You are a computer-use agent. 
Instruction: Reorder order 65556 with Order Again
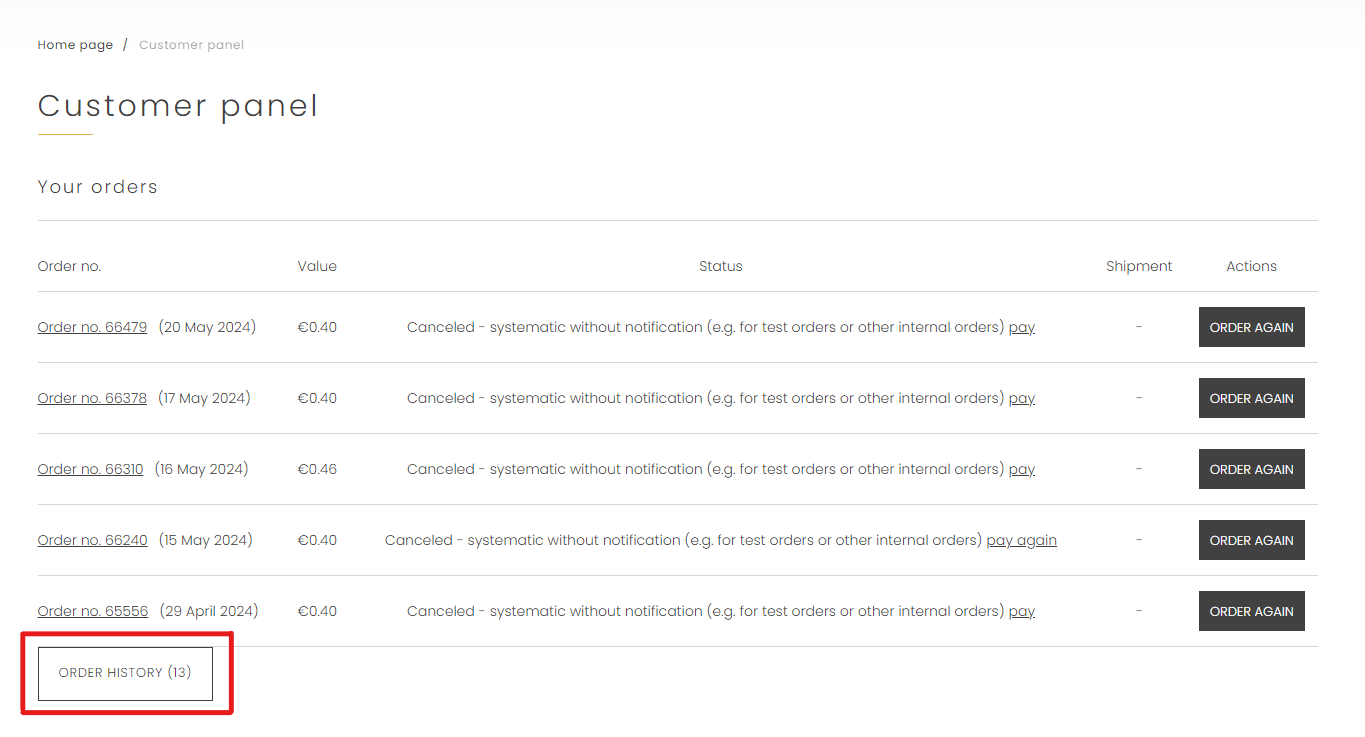(1251, 611)
